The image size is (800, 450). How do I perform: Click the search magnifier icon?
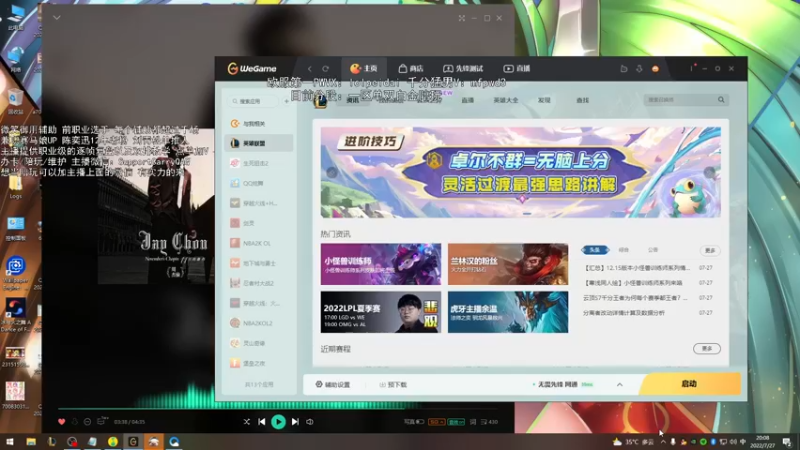[x=721, y=100]
